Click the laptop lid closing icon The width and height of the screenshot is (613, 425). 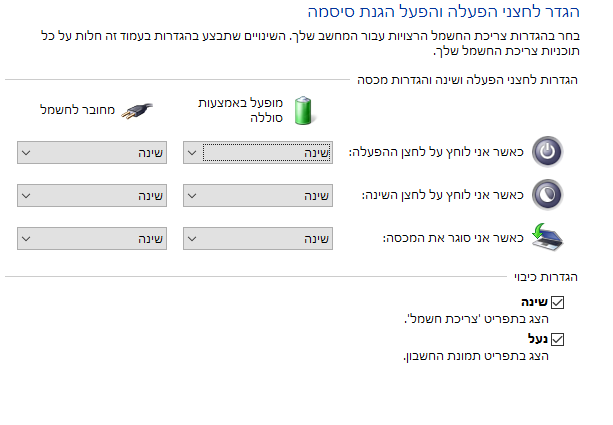point(547,237)
